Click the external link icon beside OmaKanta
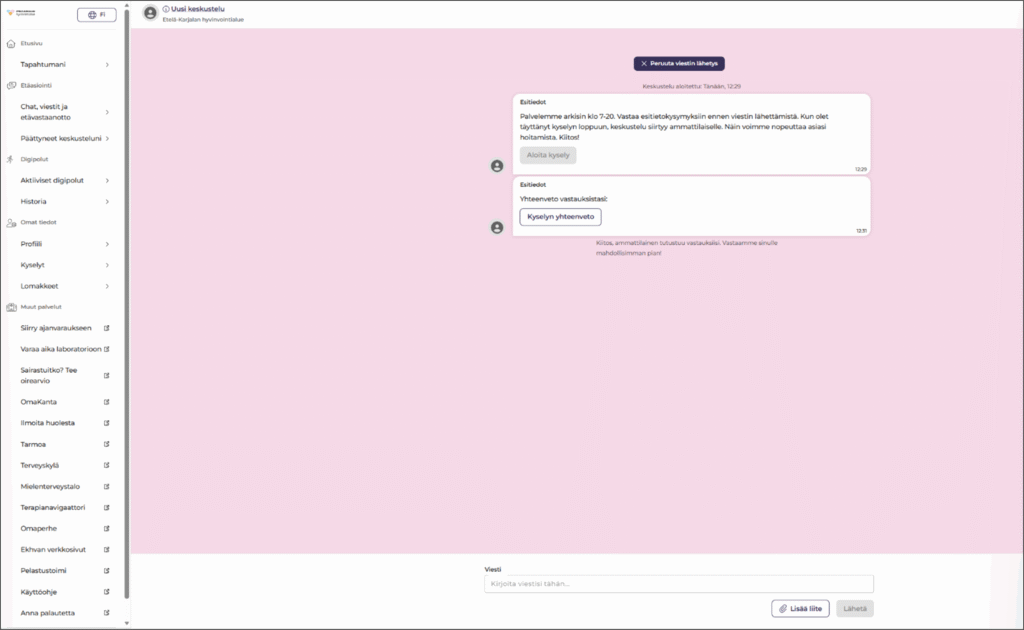 [x=107, y=402]
